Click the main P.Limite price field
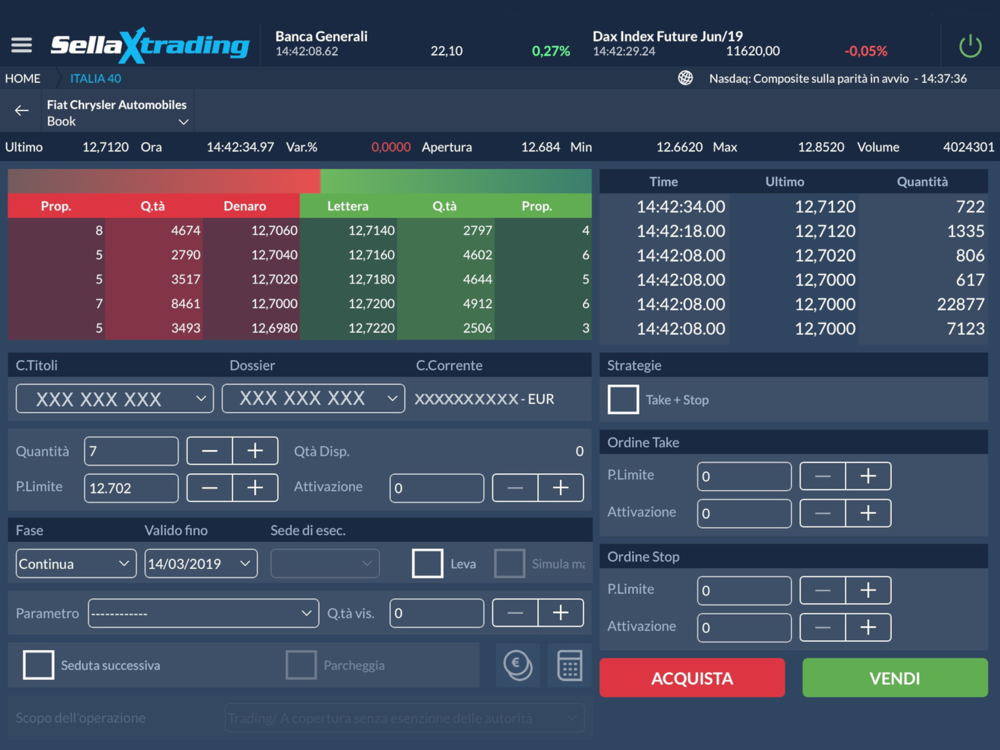1000x750 pixels. (x=131, y=488)
